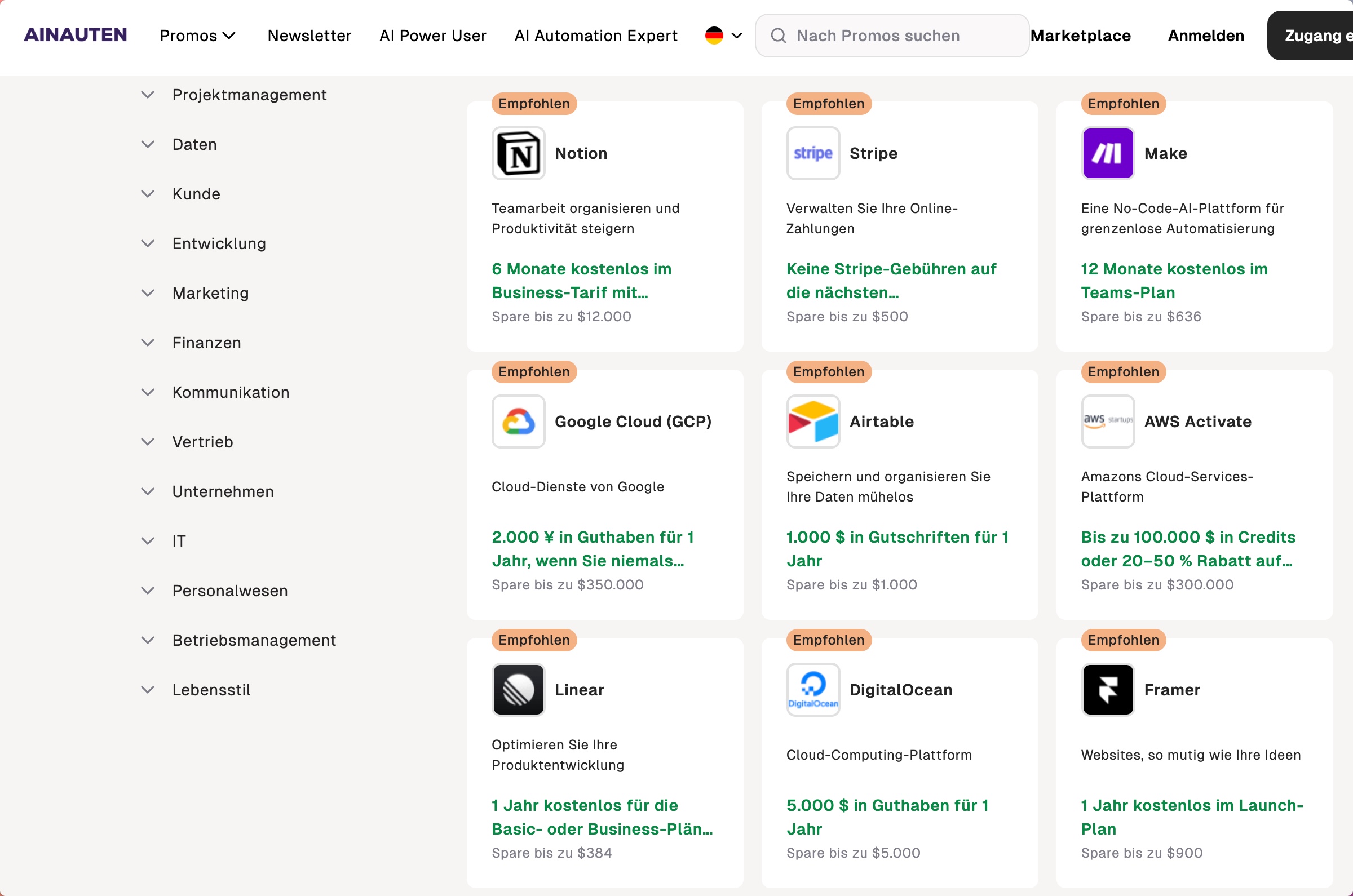Click Anmelden to log in

click(x=1205, y=36)
